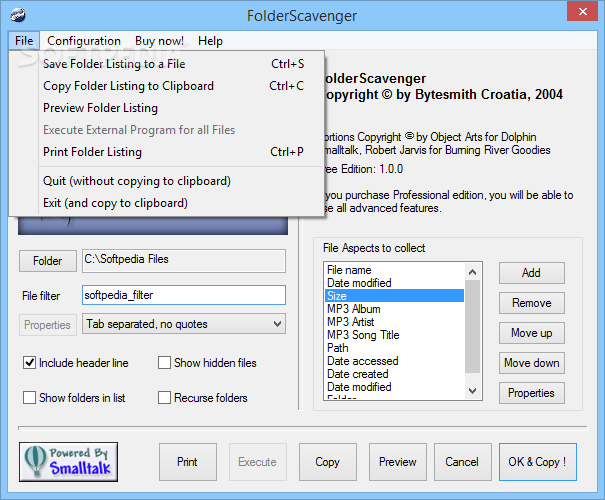Select the first Date modified list entry

394,283
